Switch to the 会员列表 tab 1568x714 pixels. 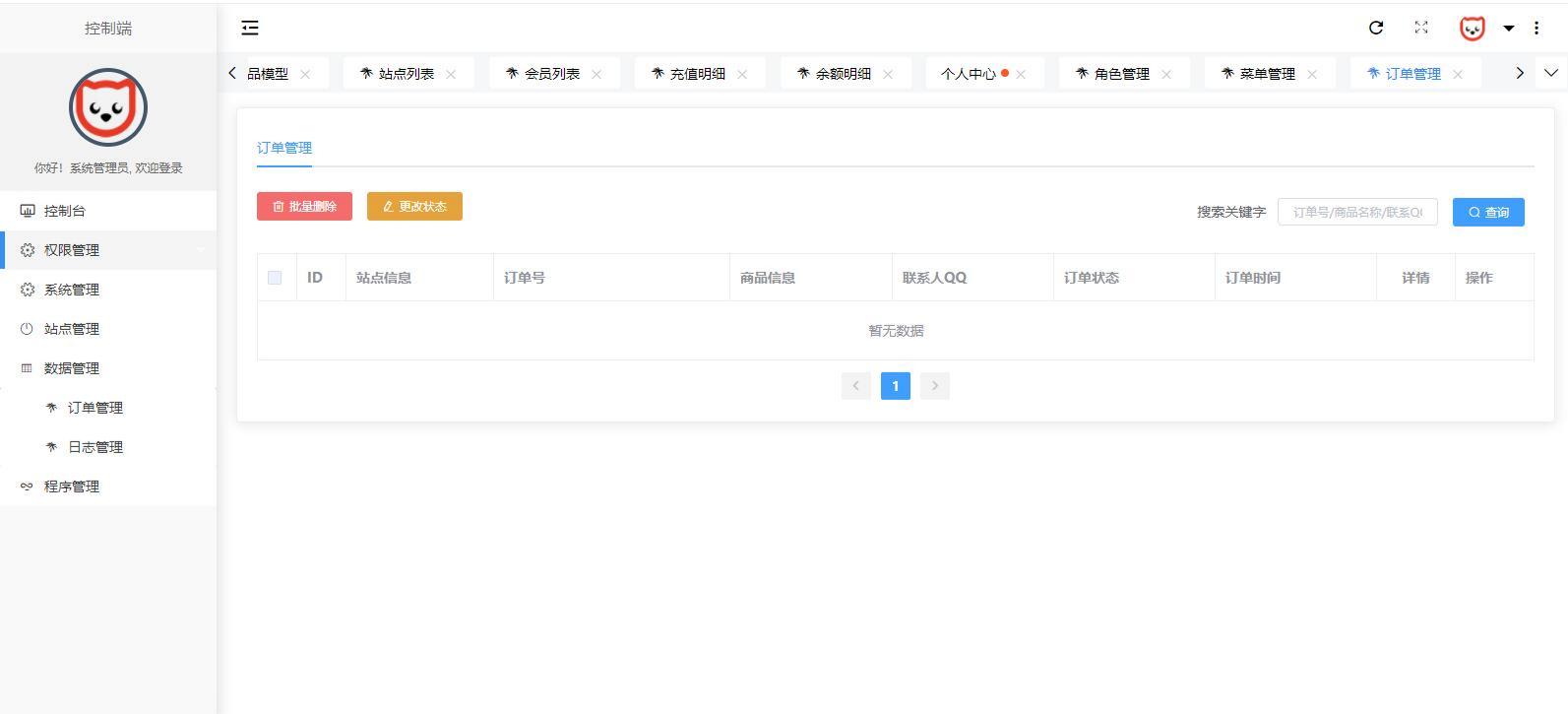pyautogui.click(x=551, y=74)
